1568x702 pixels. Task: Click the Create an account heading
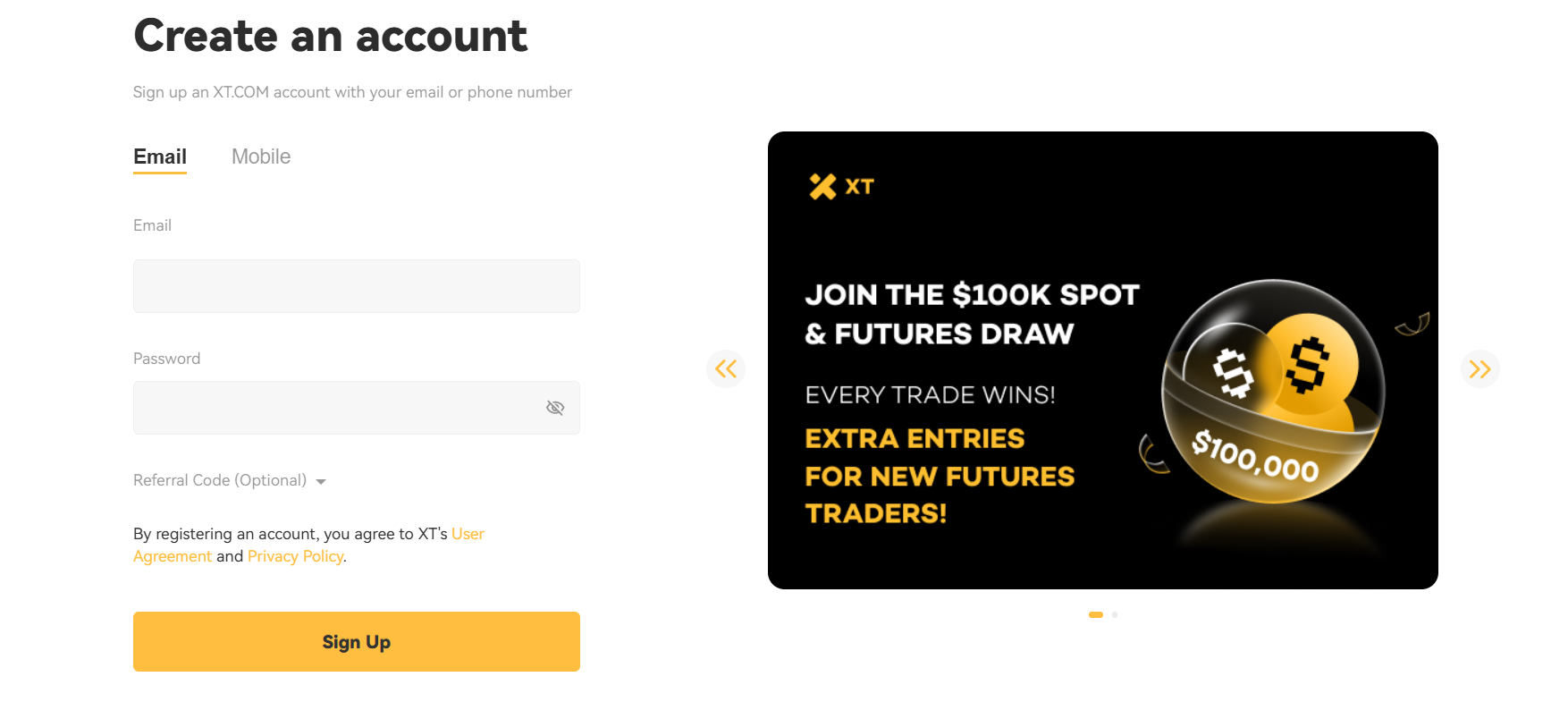click(x=331, y=37)
